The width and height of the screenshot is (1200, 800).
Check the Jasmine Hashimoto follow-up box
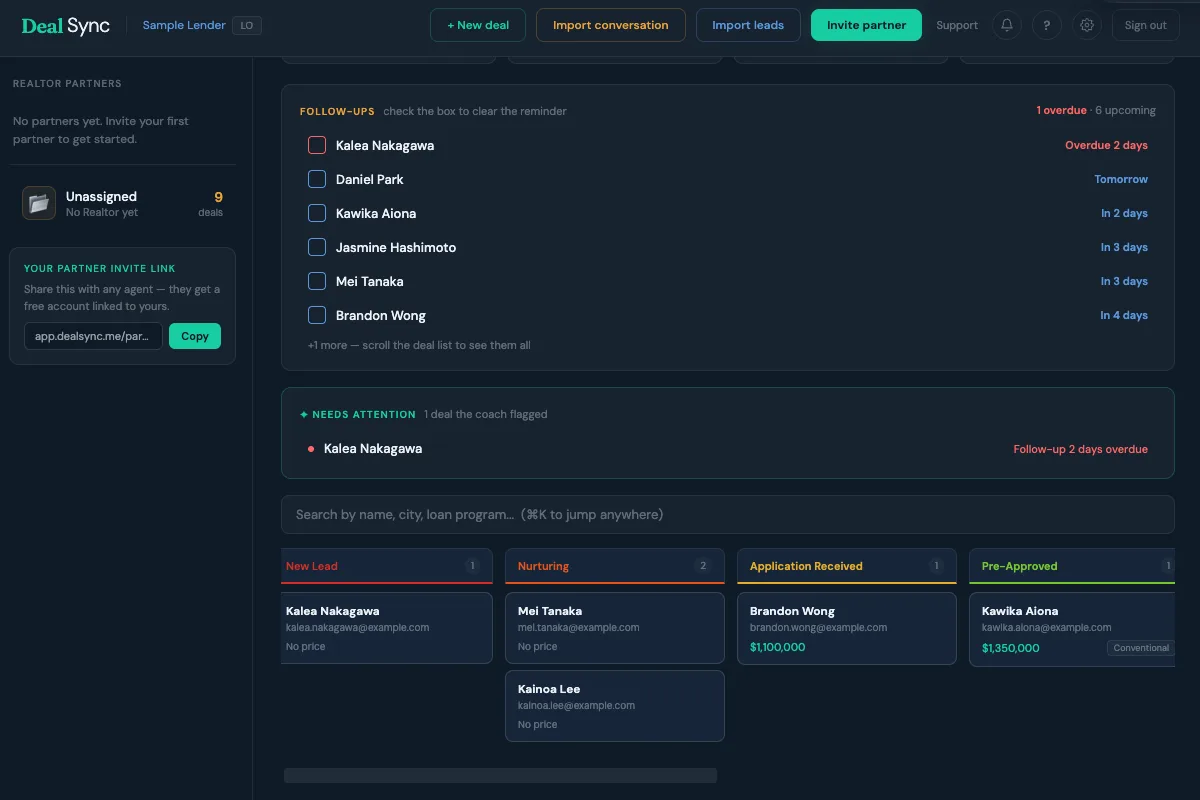(x=317, y=247)
